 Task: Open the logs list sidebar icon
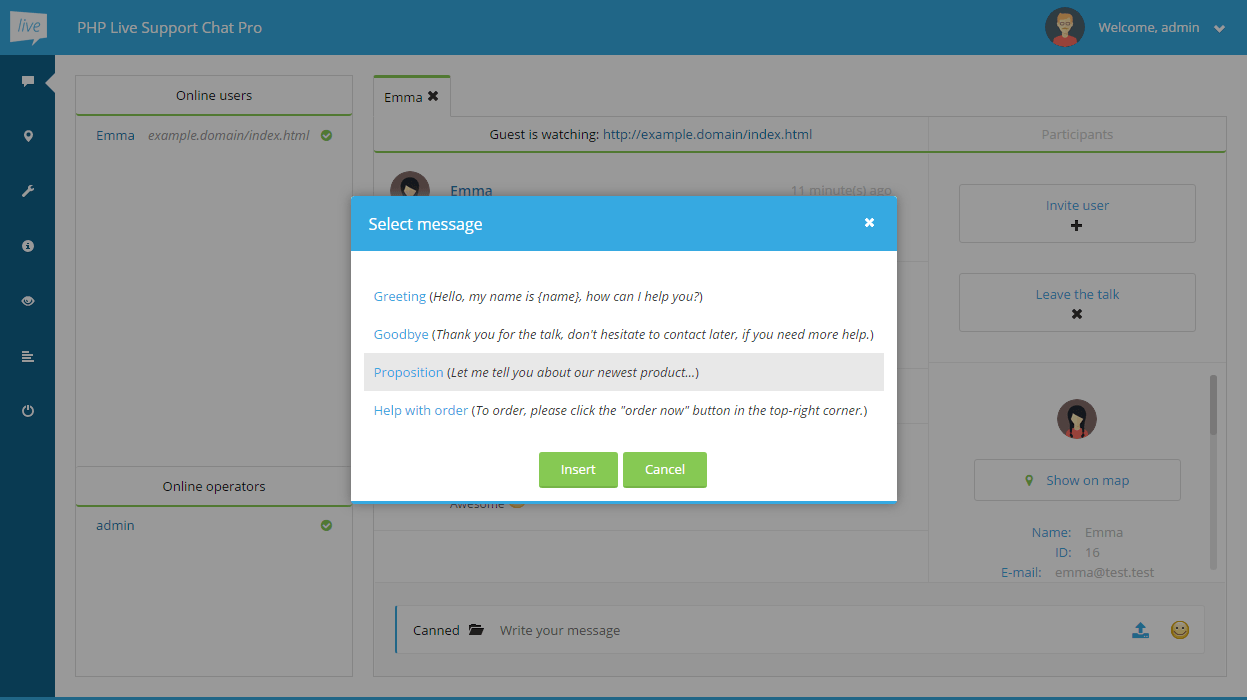(28, 356)
